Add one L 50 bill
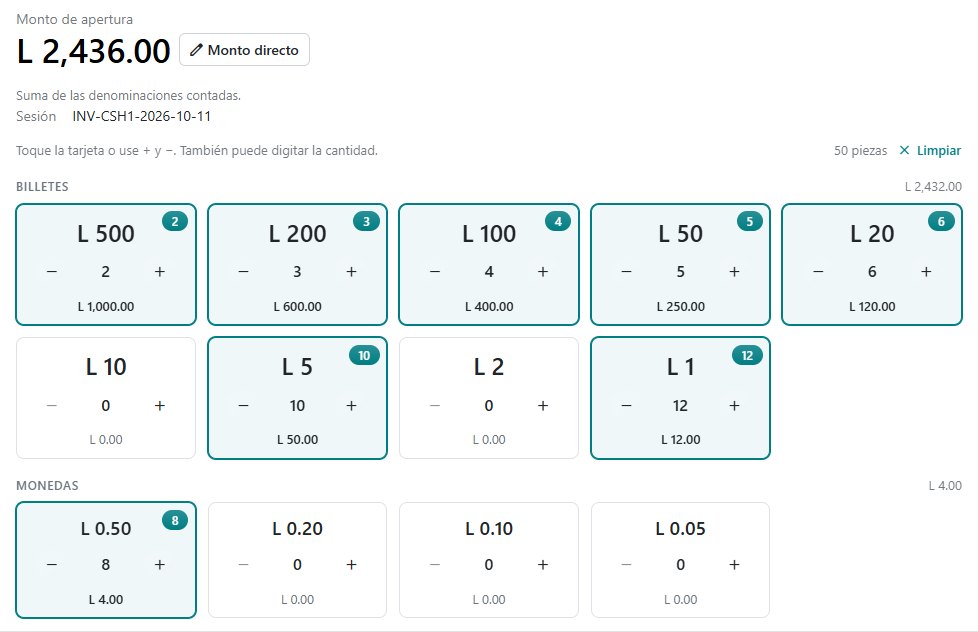 click(734, 271)
